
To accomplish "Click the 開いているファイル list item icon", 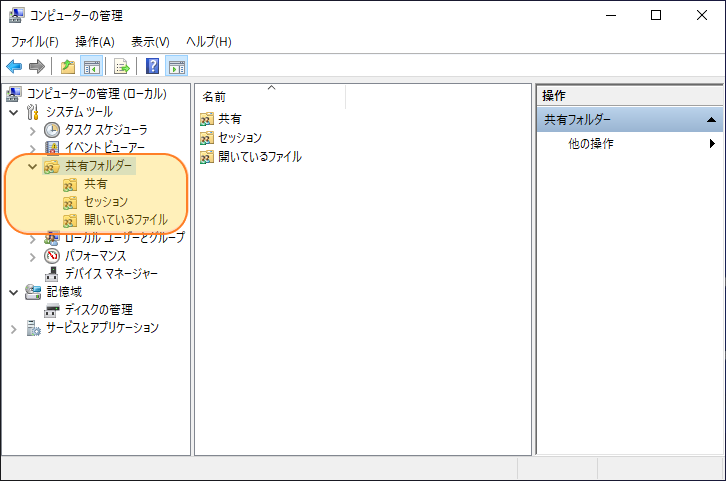I will (207, 157).
